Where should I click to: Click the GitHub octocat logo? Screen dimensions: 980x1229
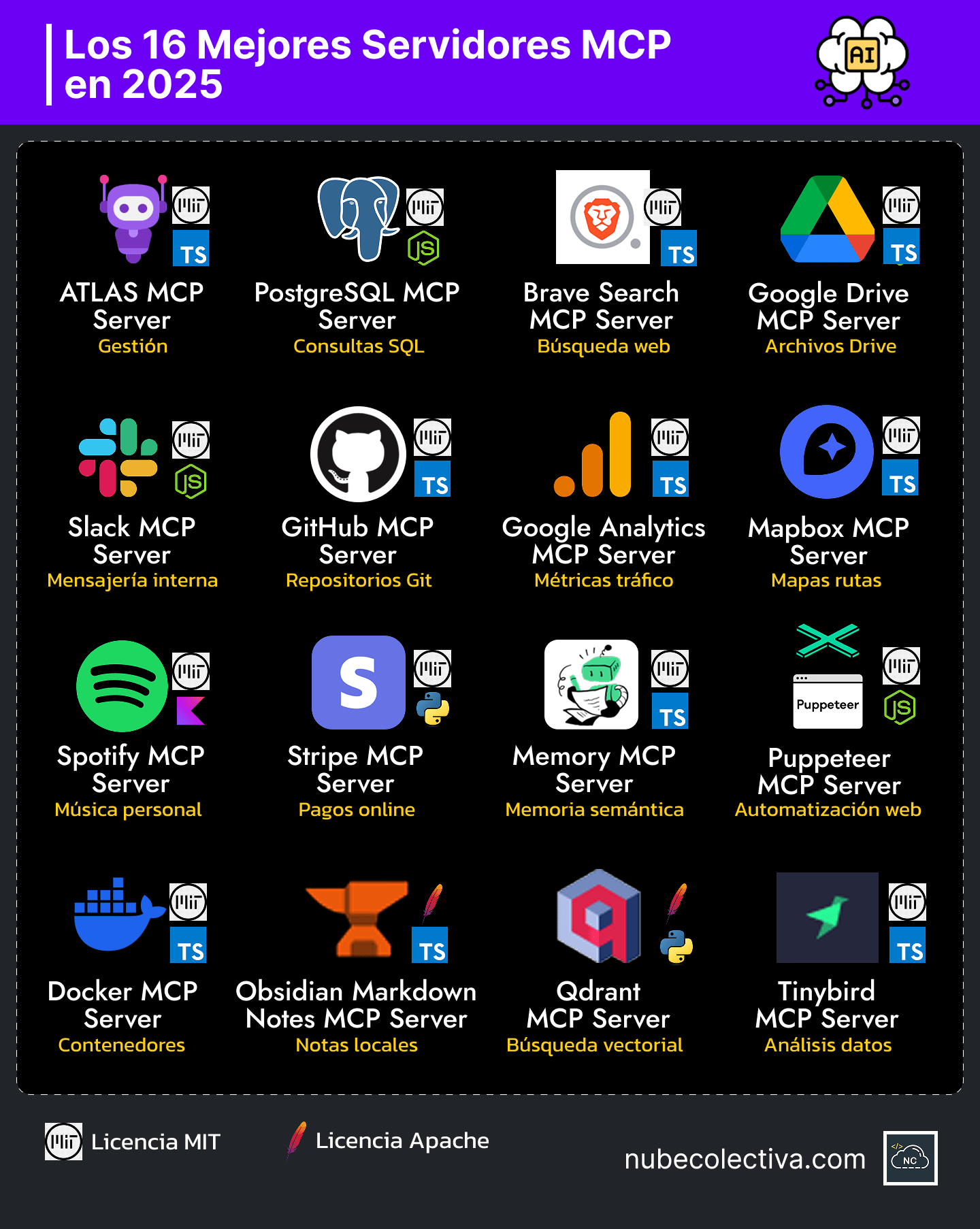pyautogui.click(x=358, y=454)
